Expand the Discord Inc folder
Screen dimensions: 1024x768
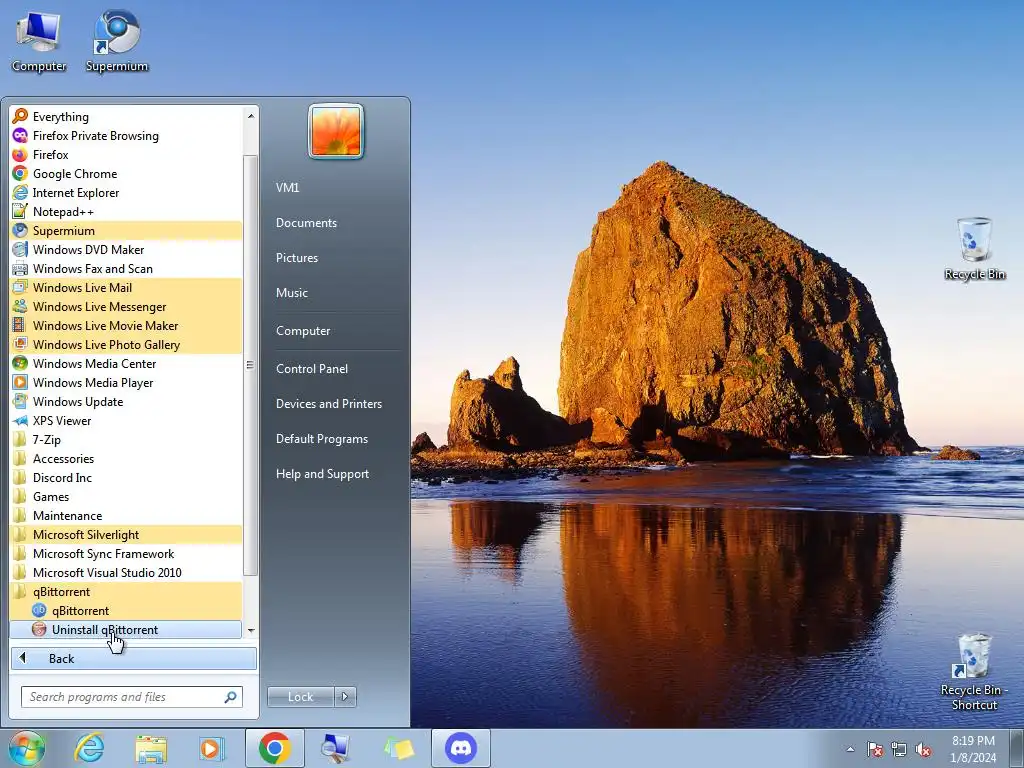(126, 477)
